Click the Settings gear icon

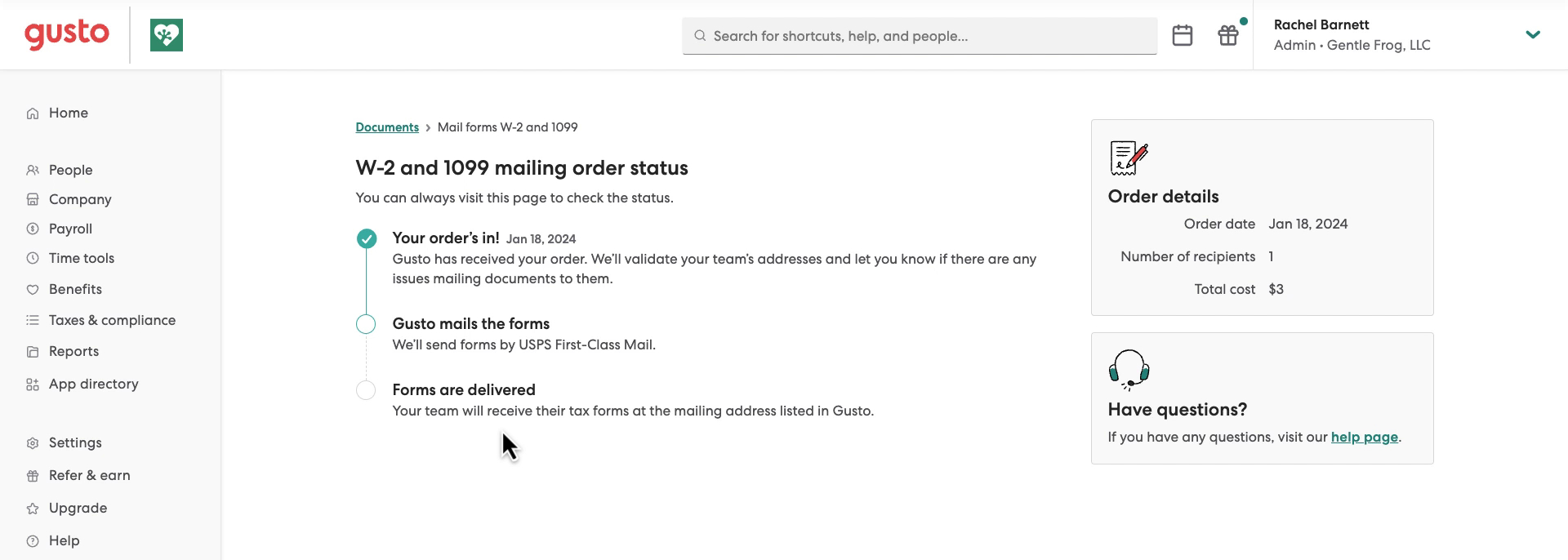coord(33,443)
